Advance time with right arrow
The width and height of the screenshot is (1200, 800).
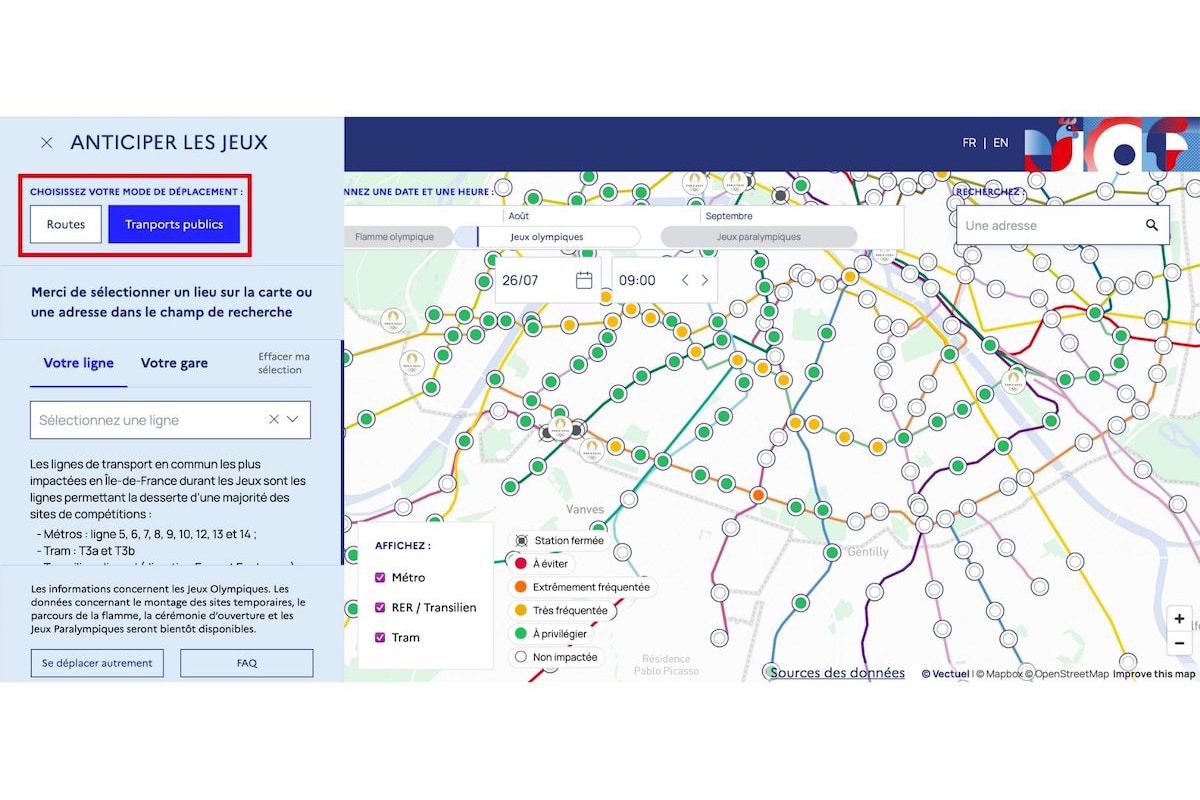(705, 280)
